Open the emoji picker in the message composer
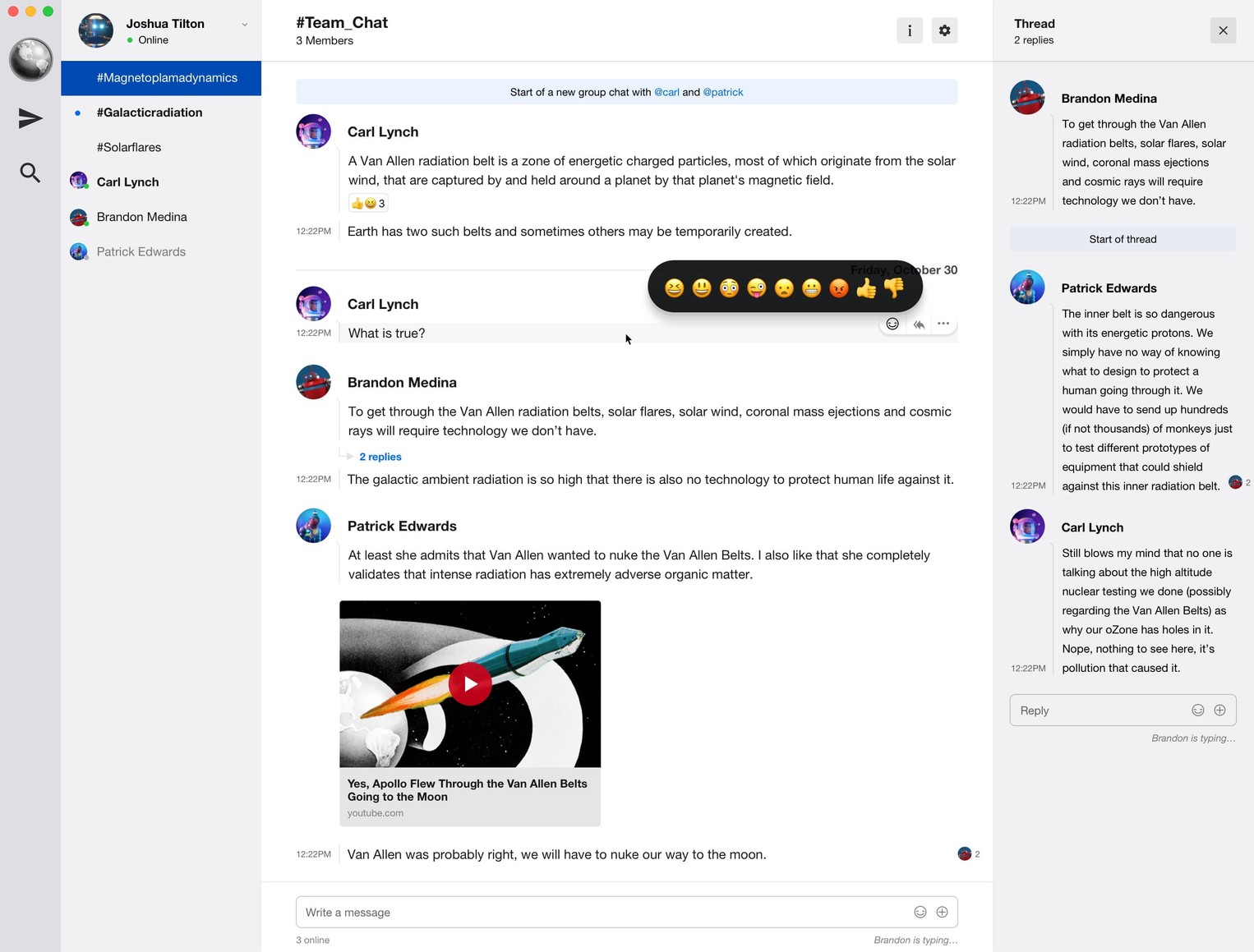The image size is (1254, 952). point(919,912)
